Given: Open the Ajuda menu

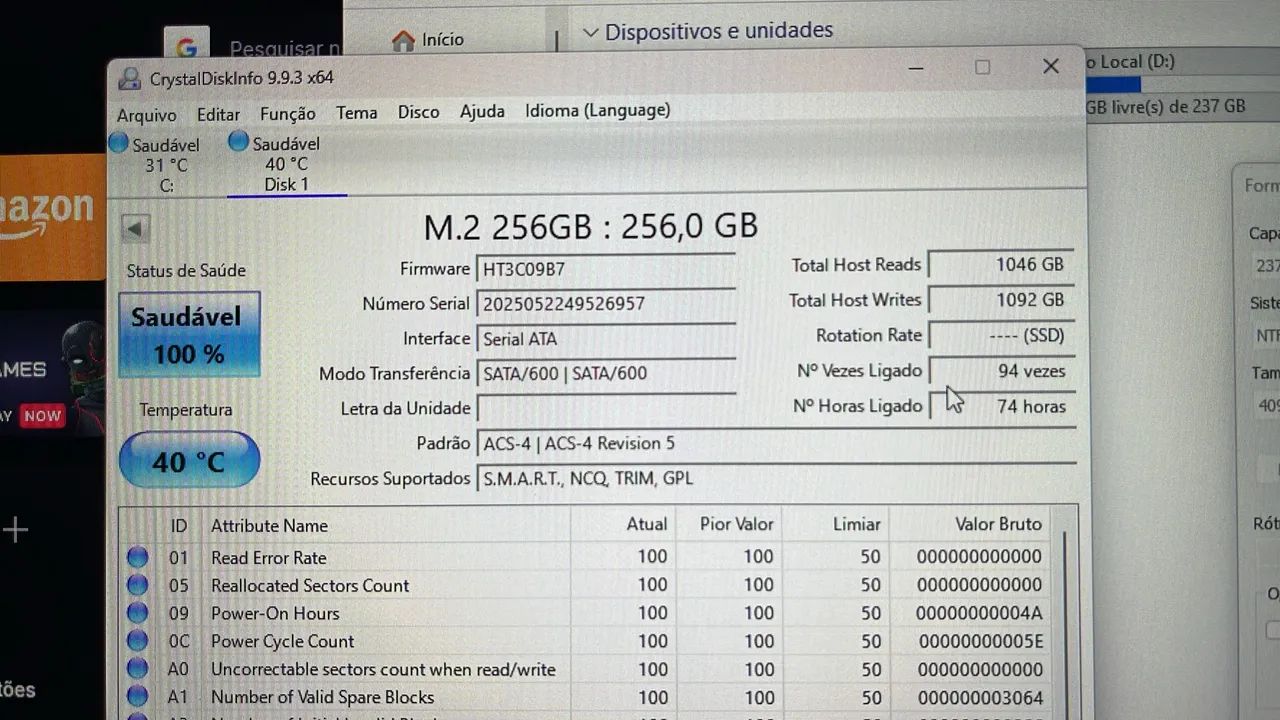Looking at the screenshot, I should point(482,111).
